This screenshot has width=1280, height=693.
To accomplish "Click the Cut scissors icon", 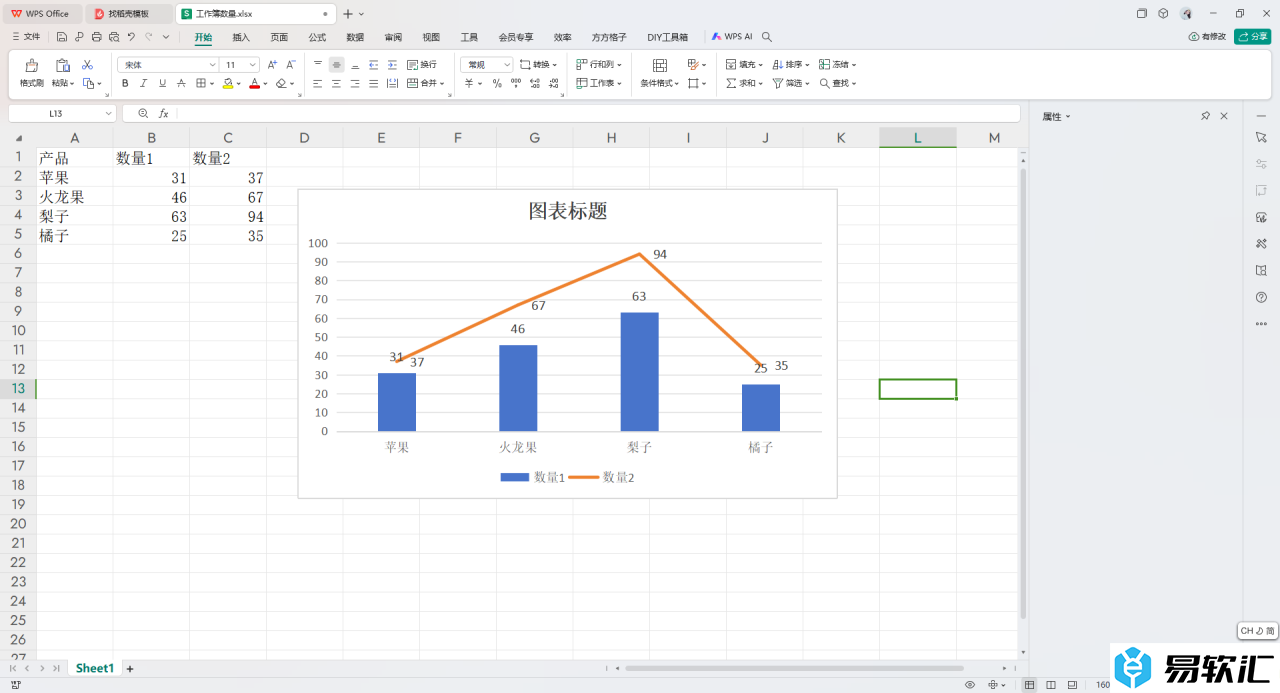I will coord(87,64).
